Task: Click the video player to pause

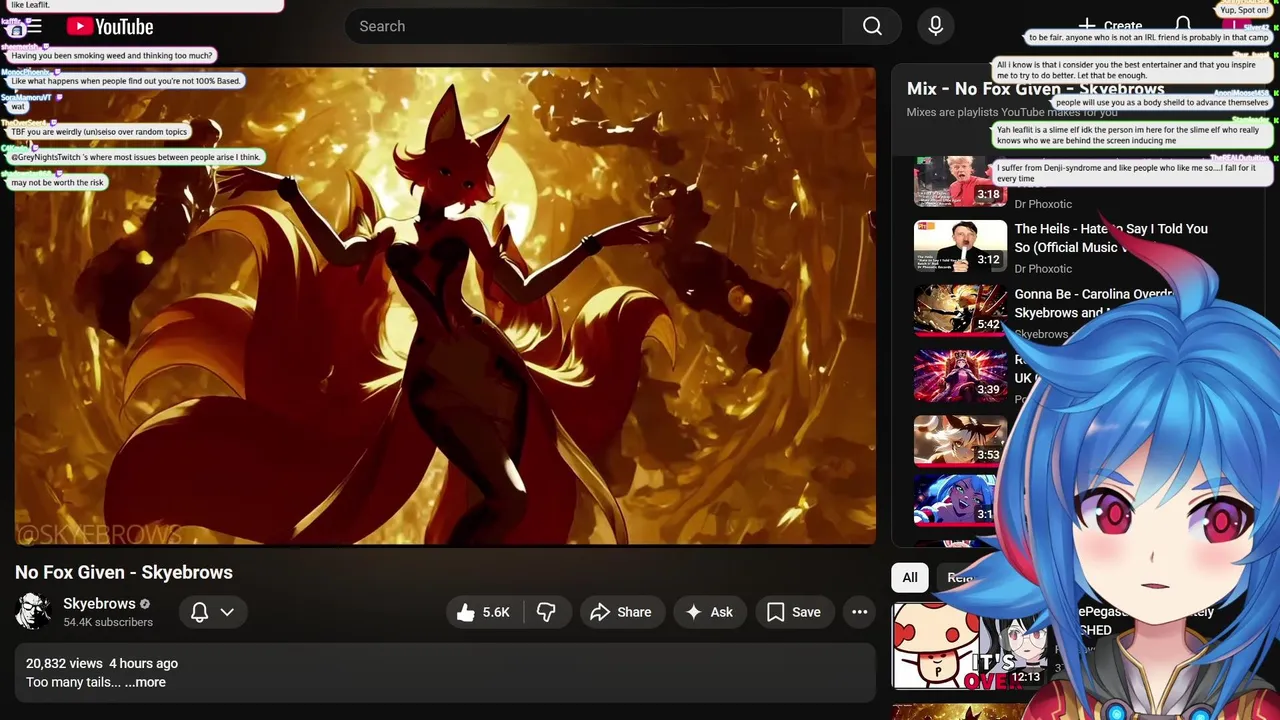Action: (x=445, y=305)
